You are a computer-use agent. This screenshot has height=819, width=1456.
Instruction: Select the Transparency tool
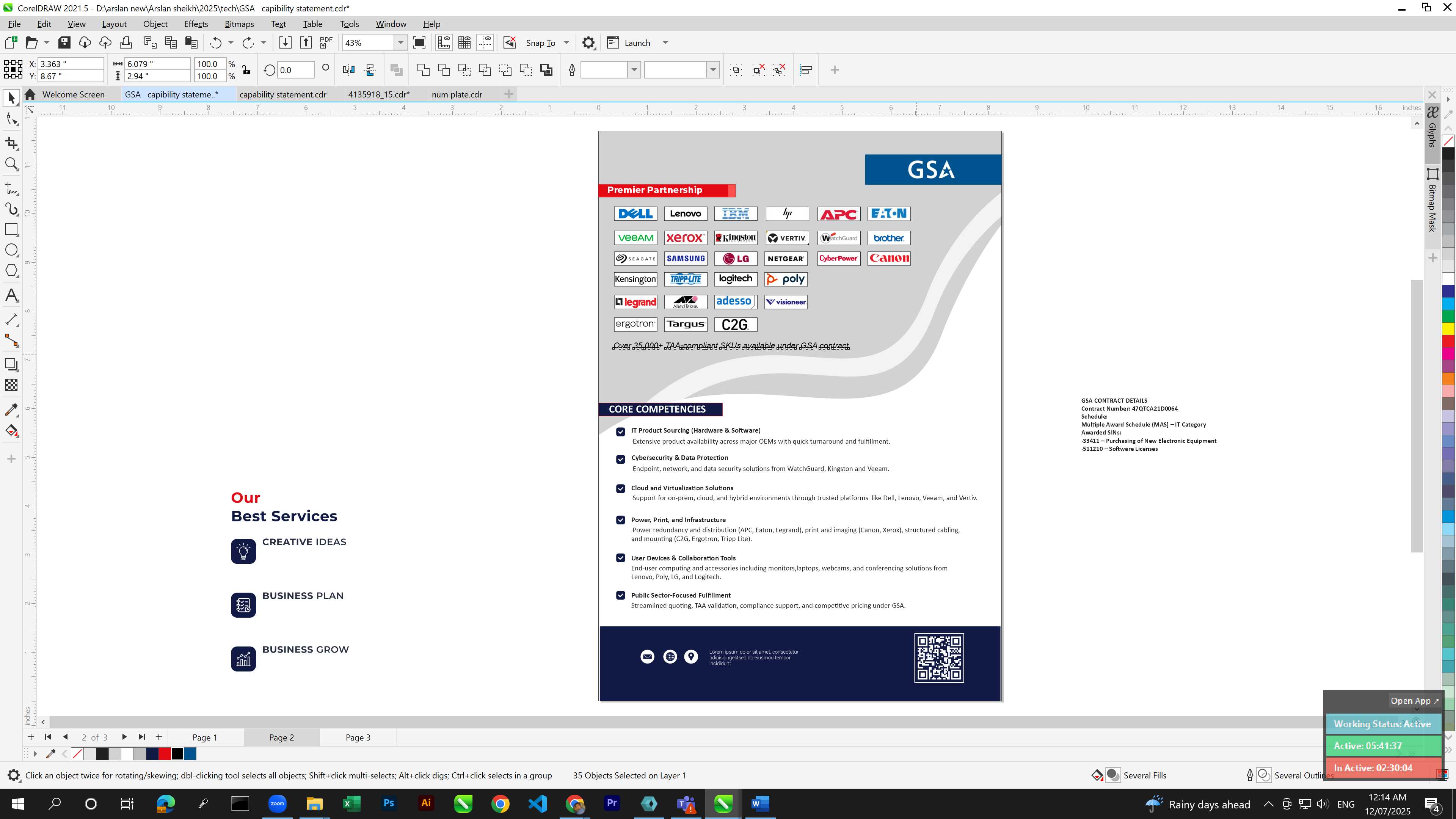click(x=11, y=385)
